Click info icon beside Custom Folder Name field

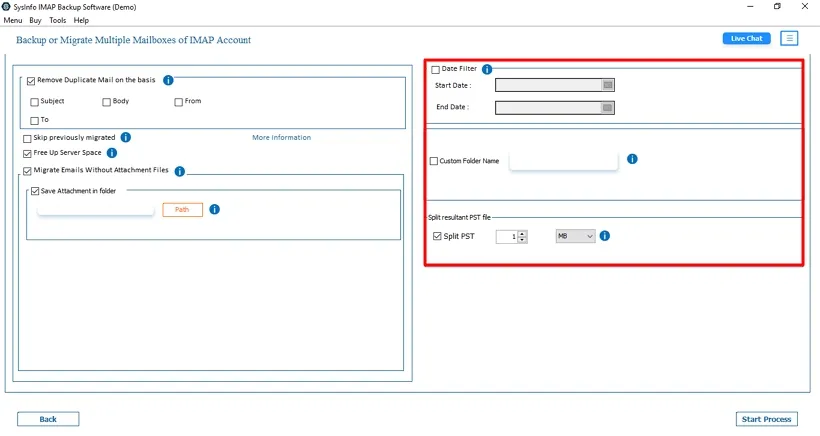point(632,159)
